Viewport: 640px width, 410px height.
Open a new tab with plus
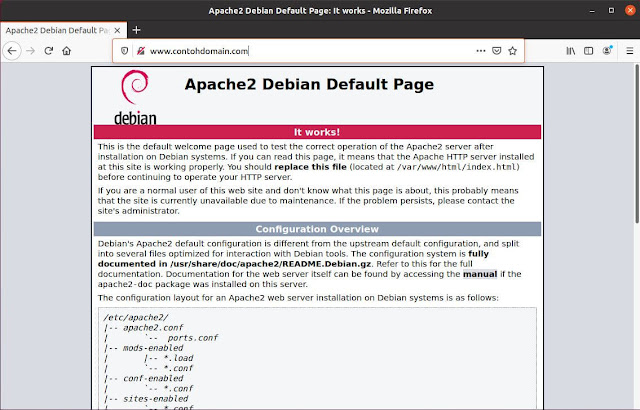pos(136,30)
